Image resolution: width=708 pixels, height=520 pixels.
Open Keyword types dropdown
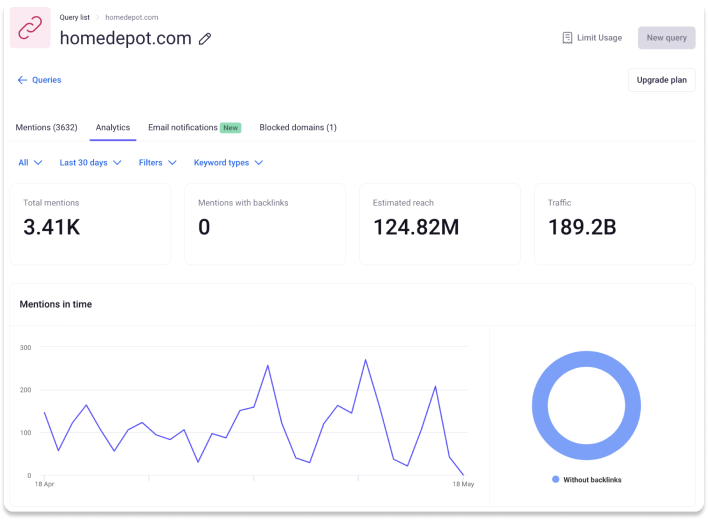[228, 162]
